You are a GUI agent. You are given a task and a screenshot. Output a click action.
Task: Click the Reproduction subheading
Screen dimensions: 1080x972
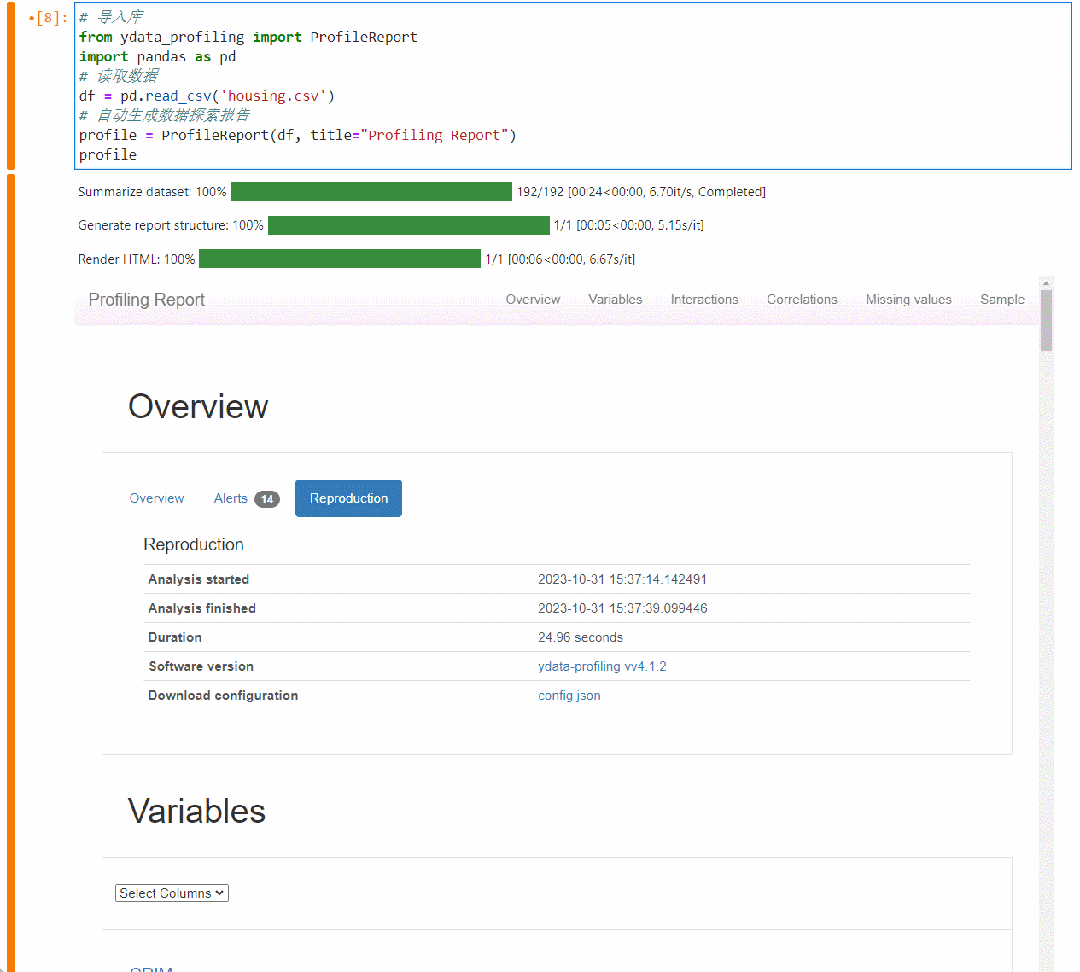pyautogui.click(x=194, y=544)
